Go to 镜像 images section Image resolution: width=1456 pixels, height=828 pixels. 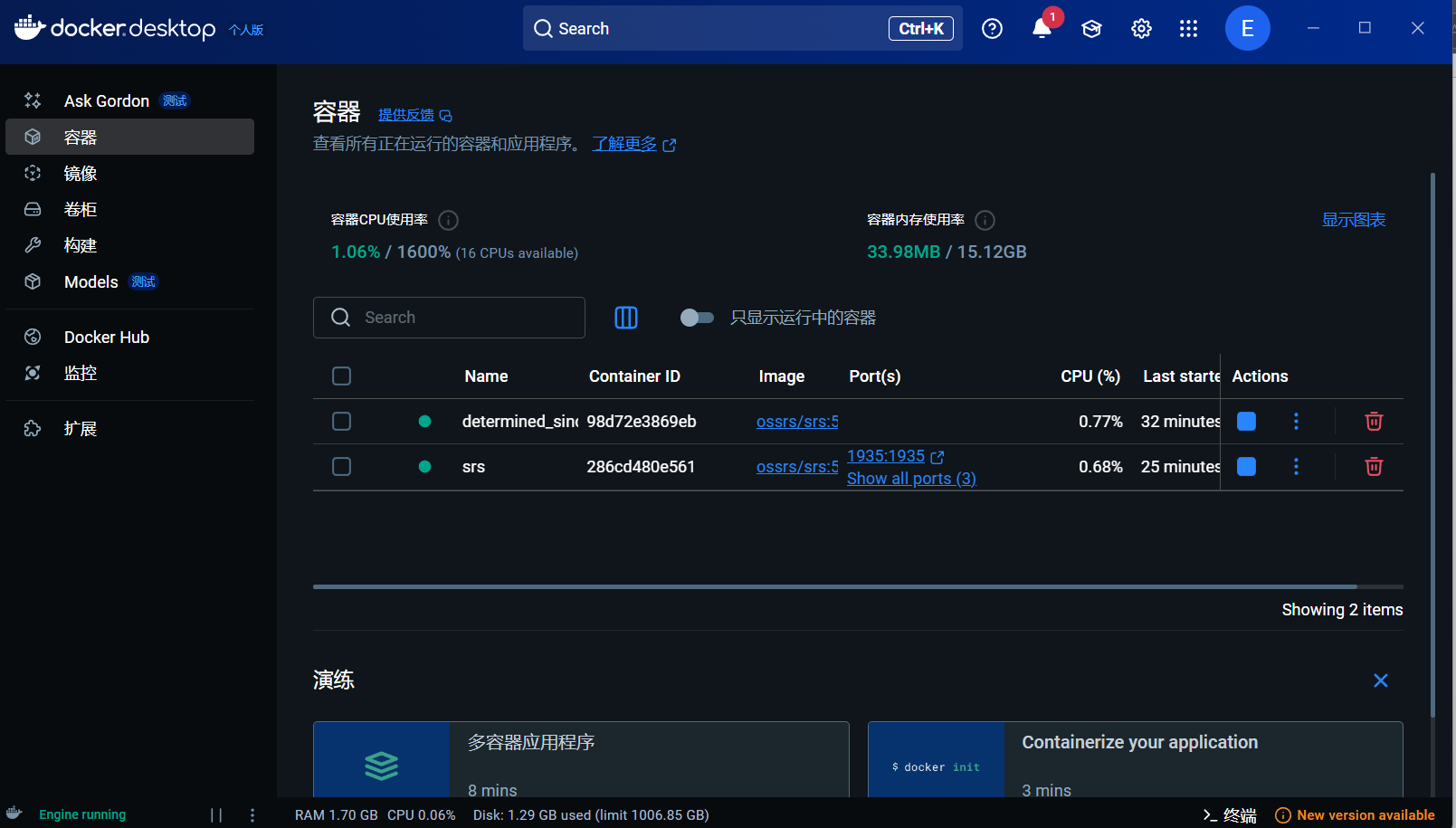[x=129, y=173]
